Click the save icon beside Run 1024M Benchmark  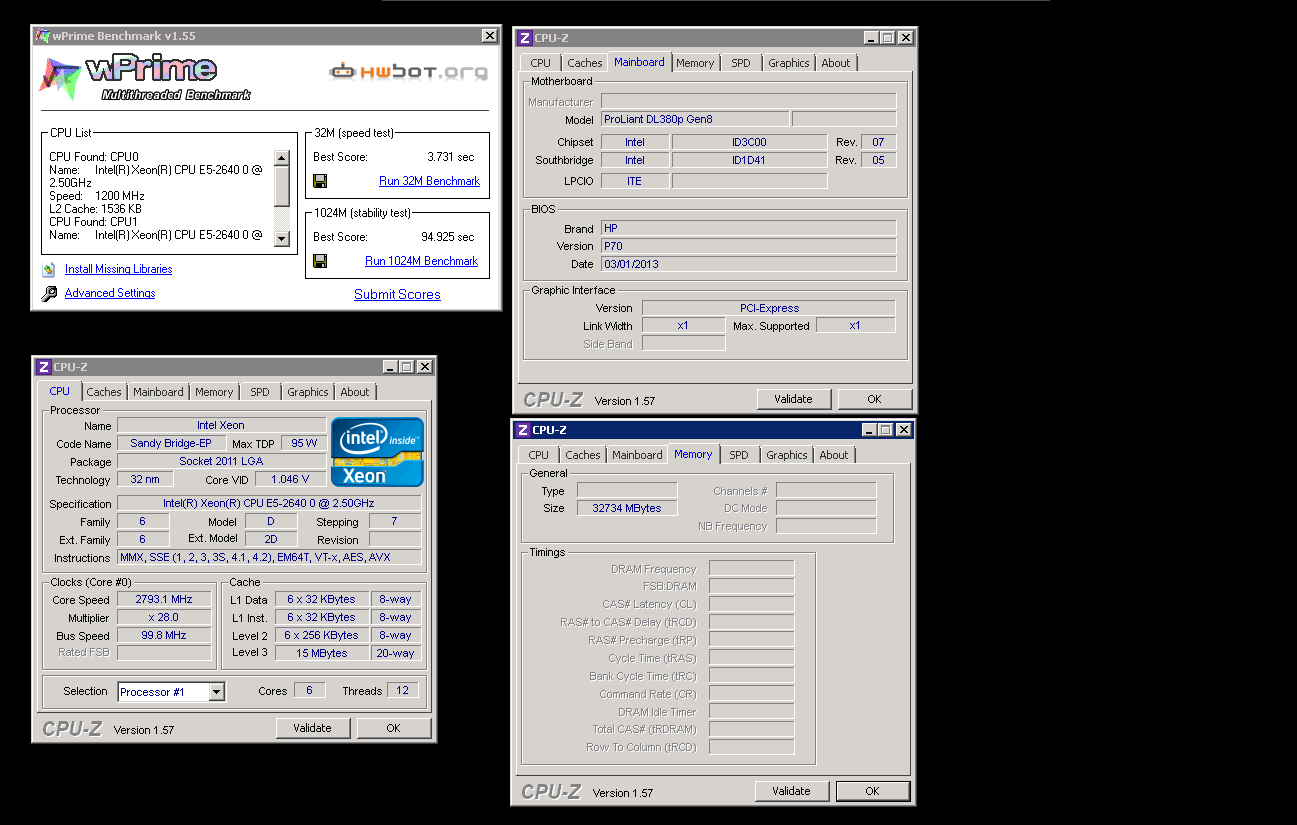tap(320, 261)
